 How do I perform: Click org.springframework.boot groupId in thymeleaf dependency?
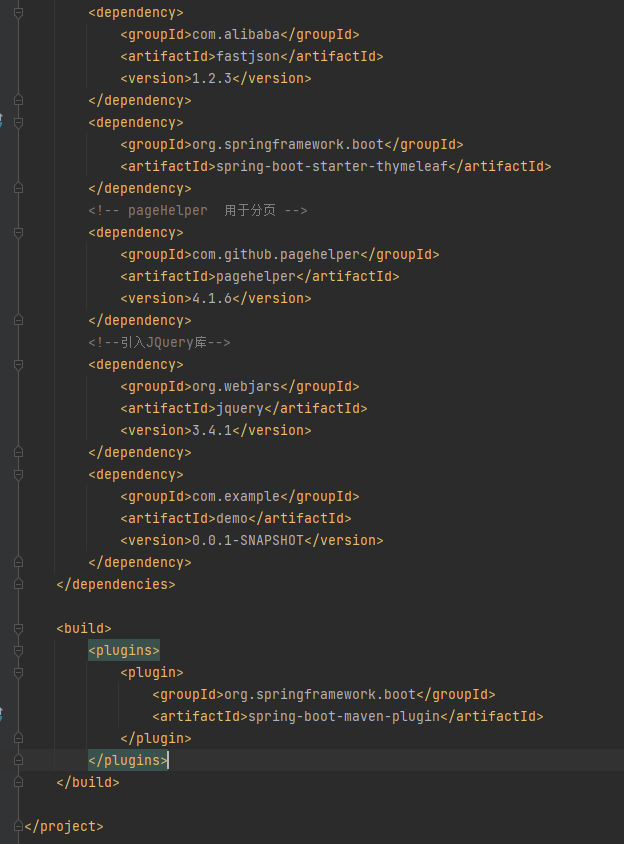point(292,145)
